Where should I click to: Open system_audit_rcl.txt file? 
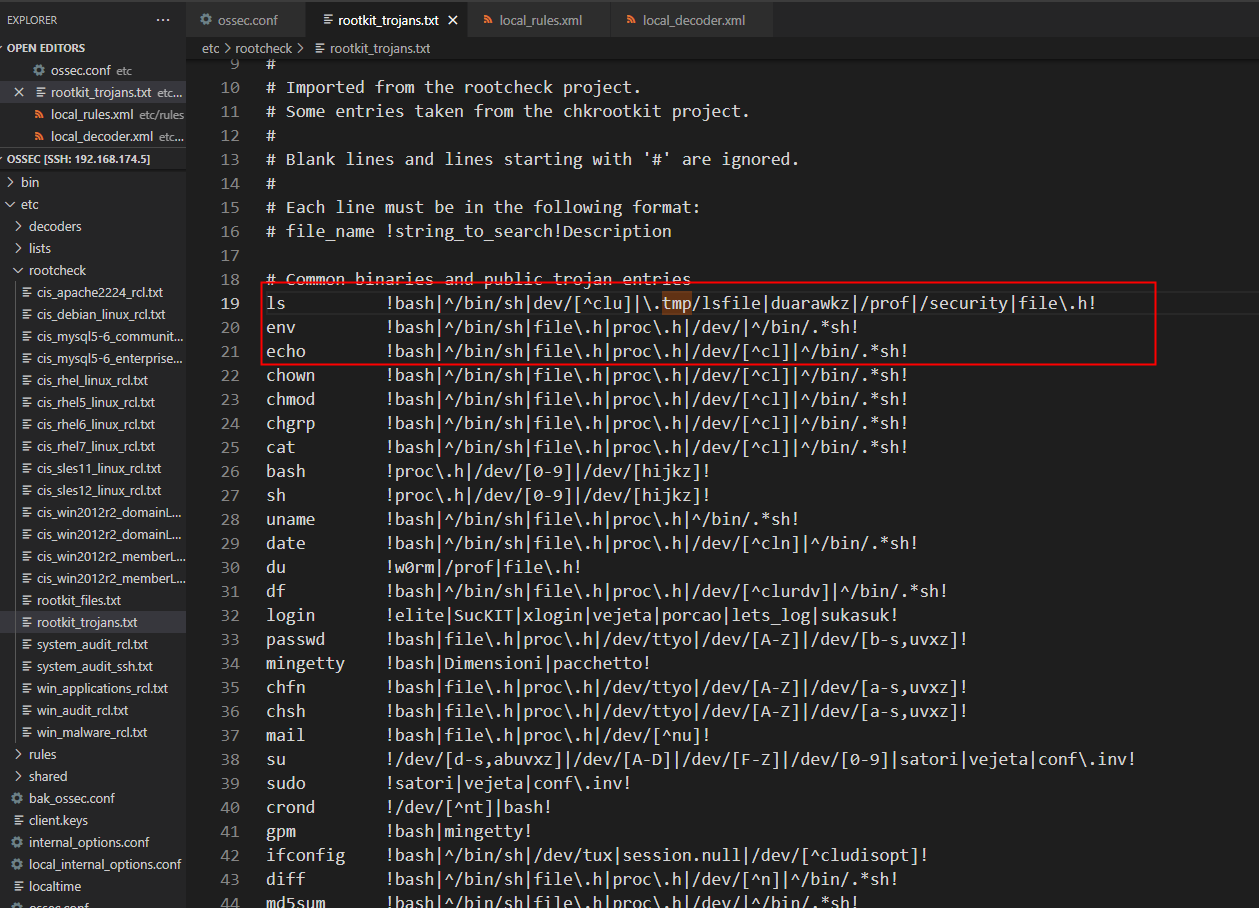[x=92, y=644]
